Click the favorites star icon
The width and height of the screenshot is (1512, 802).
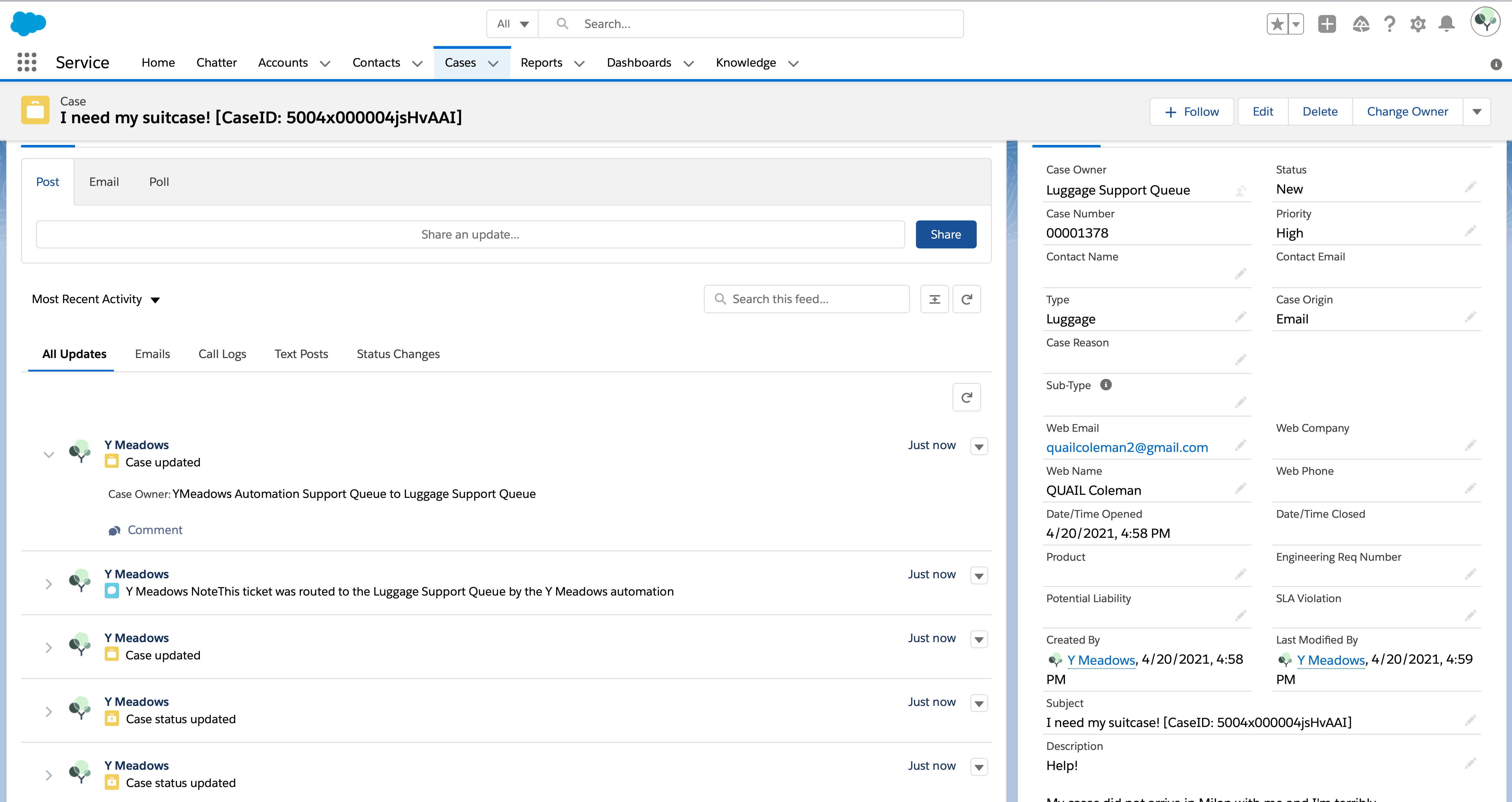pyautogui.click(x=1277, y=24)
